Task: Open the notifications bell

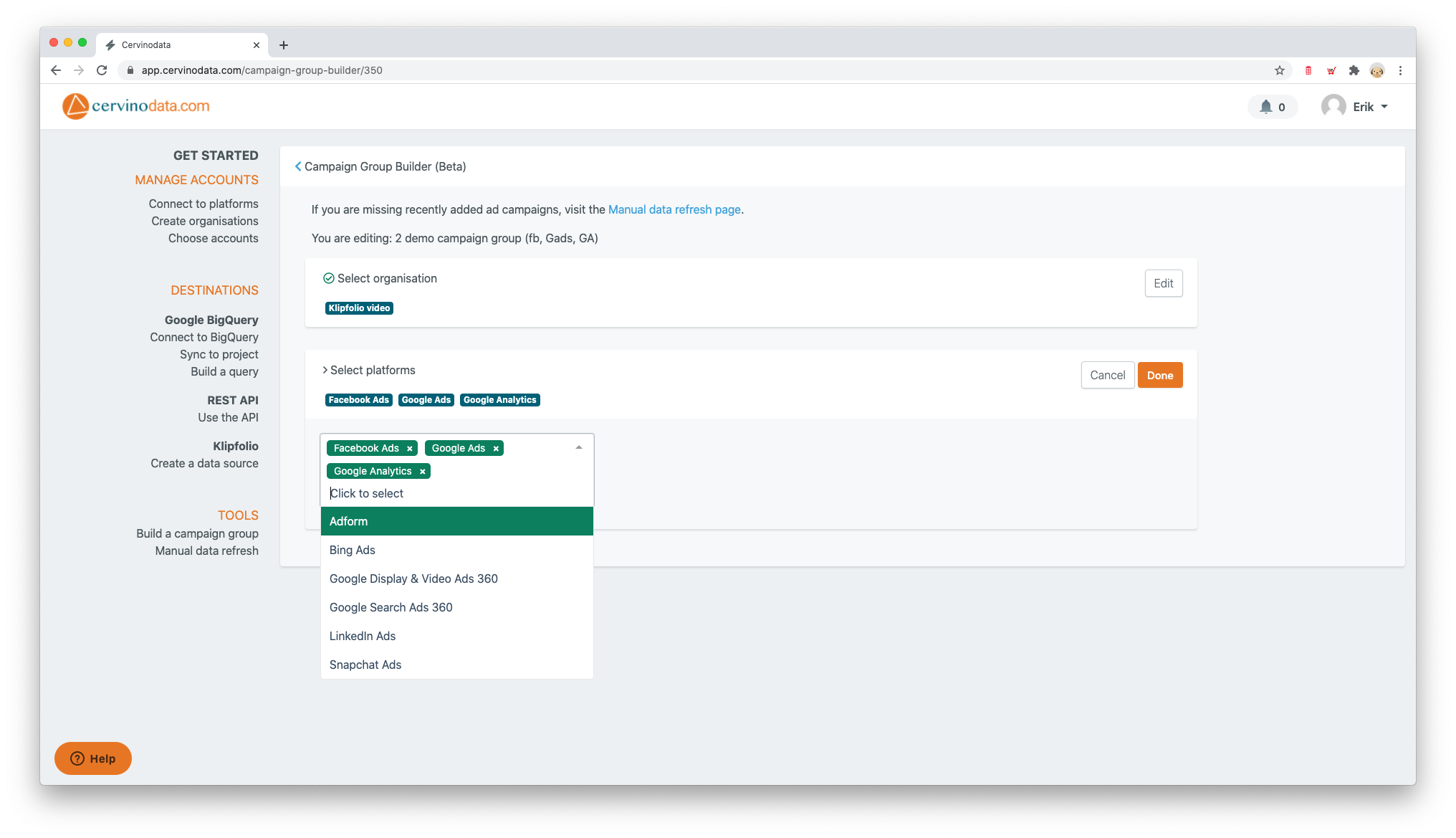Action: [x=1267, y=106]
